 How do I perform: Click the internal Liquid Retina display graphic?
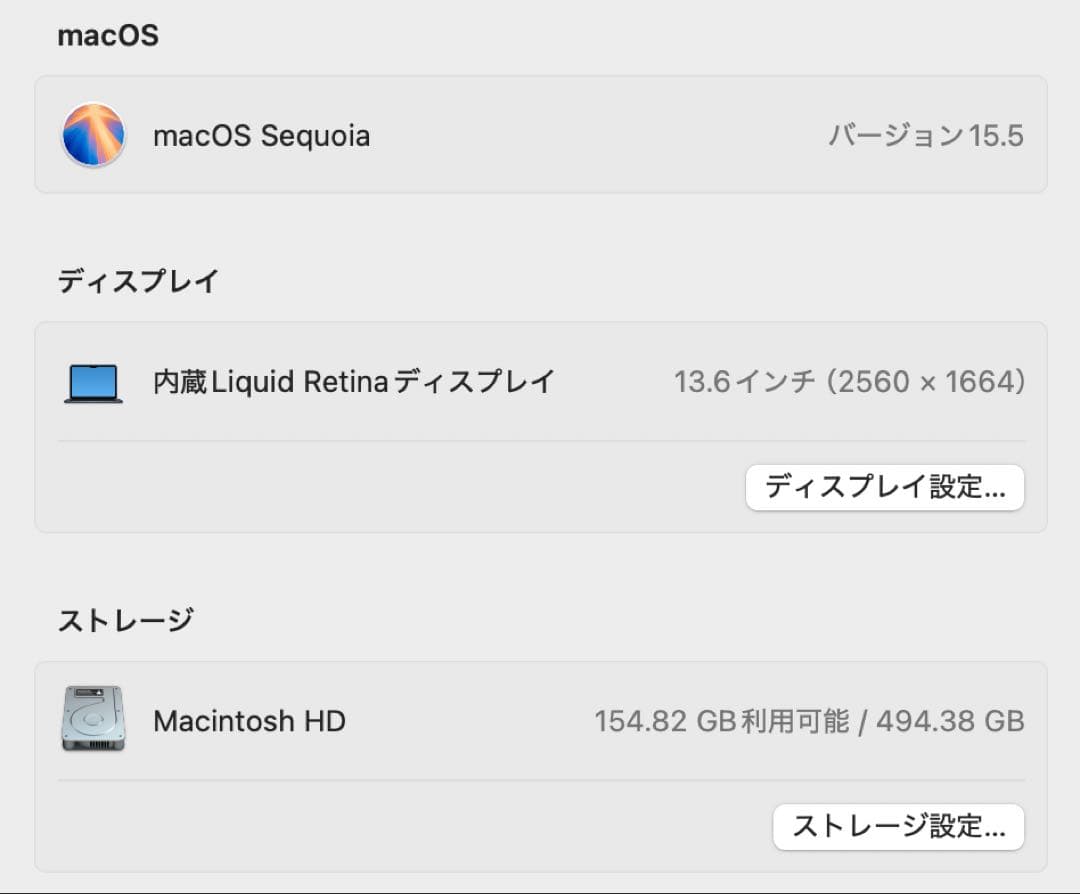(x=92, y=383)
